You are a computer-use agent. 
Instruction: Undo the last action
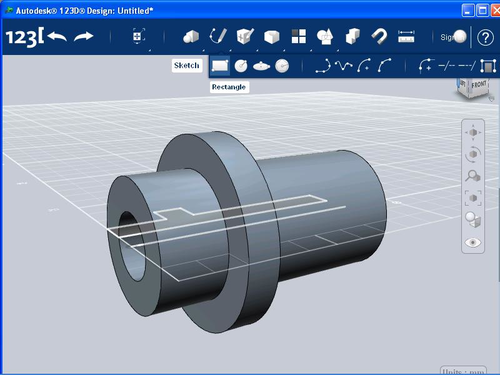click(x=57, y=36)
